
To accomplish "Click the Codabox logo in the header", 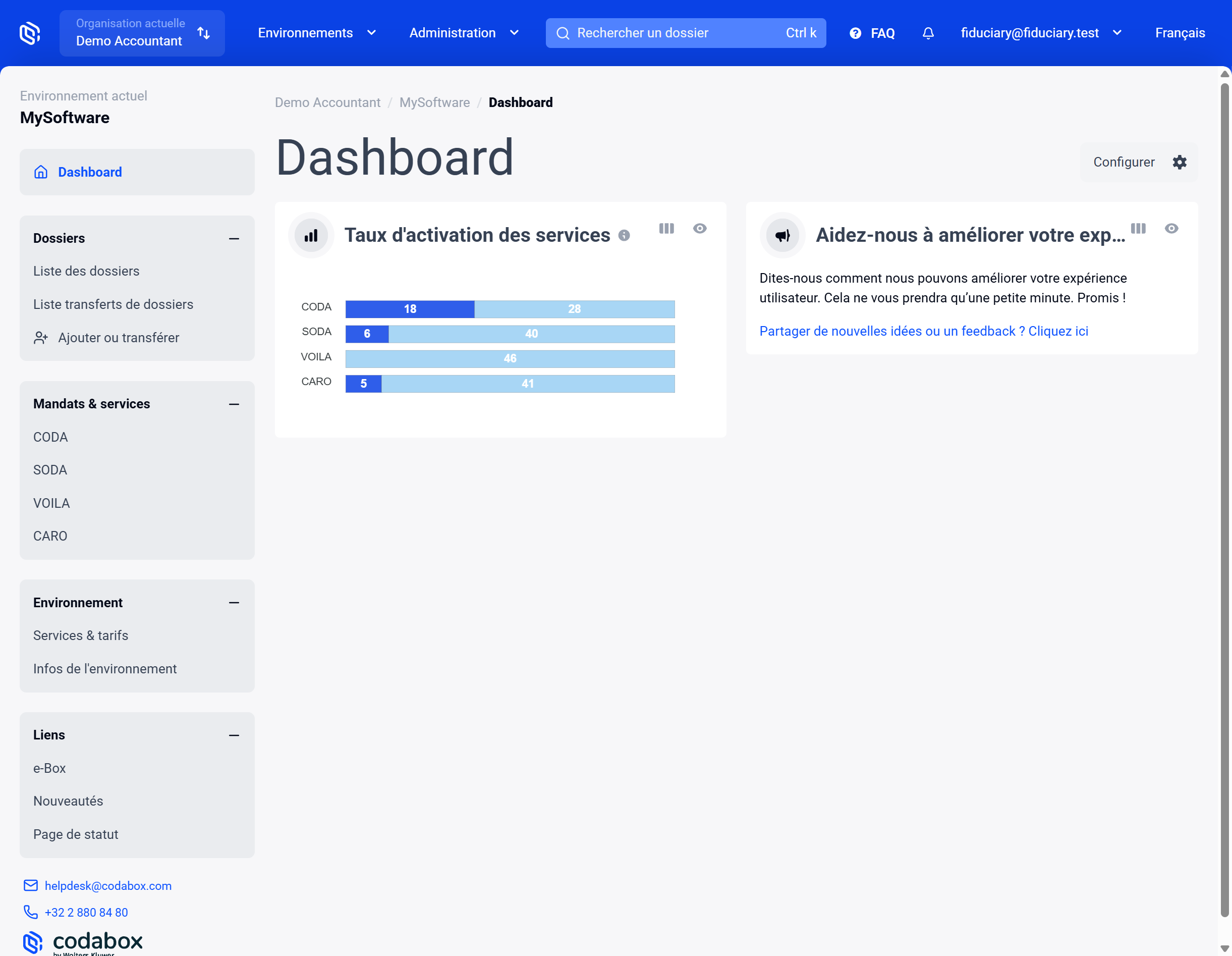I will (30, 33).
